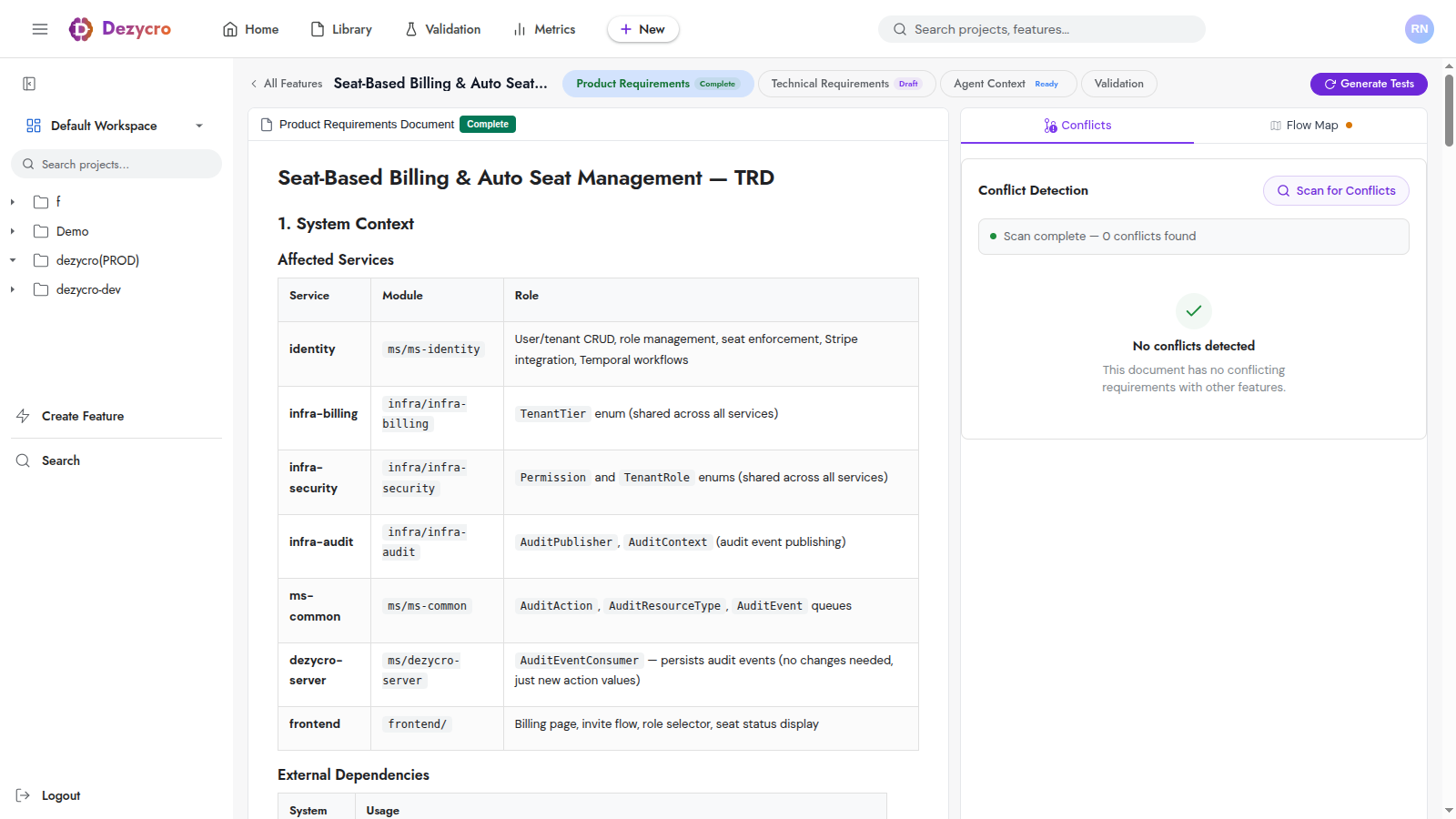Click the green check icon in Conflicts panel
The height and width of the screenshot is (819, 1456).
[x=1194, y=311]
